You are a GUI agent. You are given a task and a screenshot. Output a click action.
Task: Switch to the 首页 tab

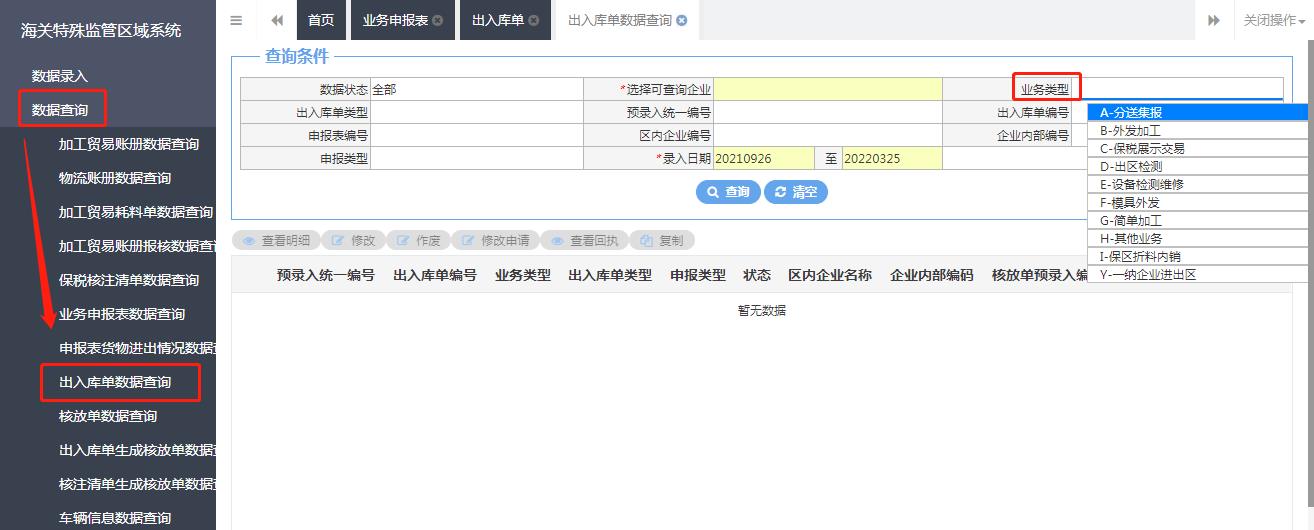[x=321, y=21]
